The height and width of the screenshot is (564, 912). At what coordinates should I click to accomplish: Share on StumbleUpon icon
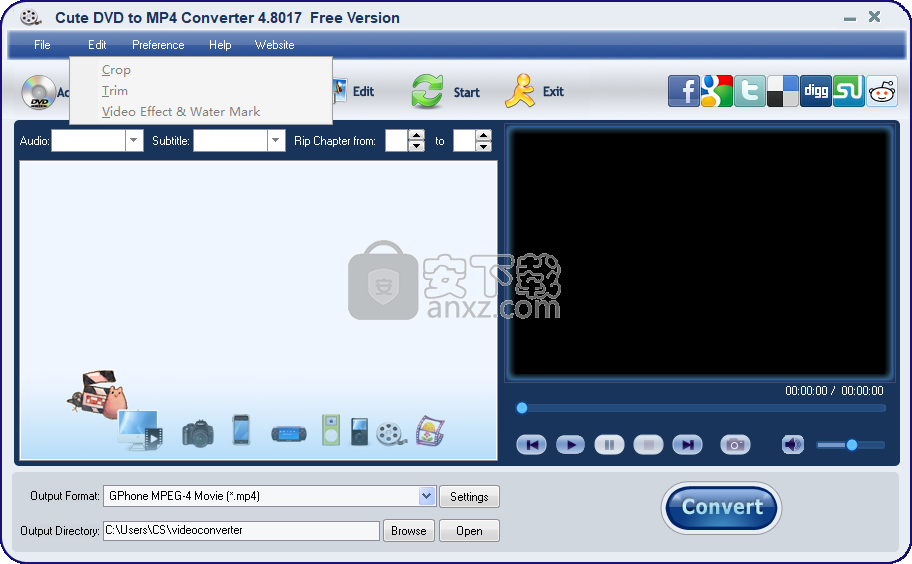click(x=849, y=91)
